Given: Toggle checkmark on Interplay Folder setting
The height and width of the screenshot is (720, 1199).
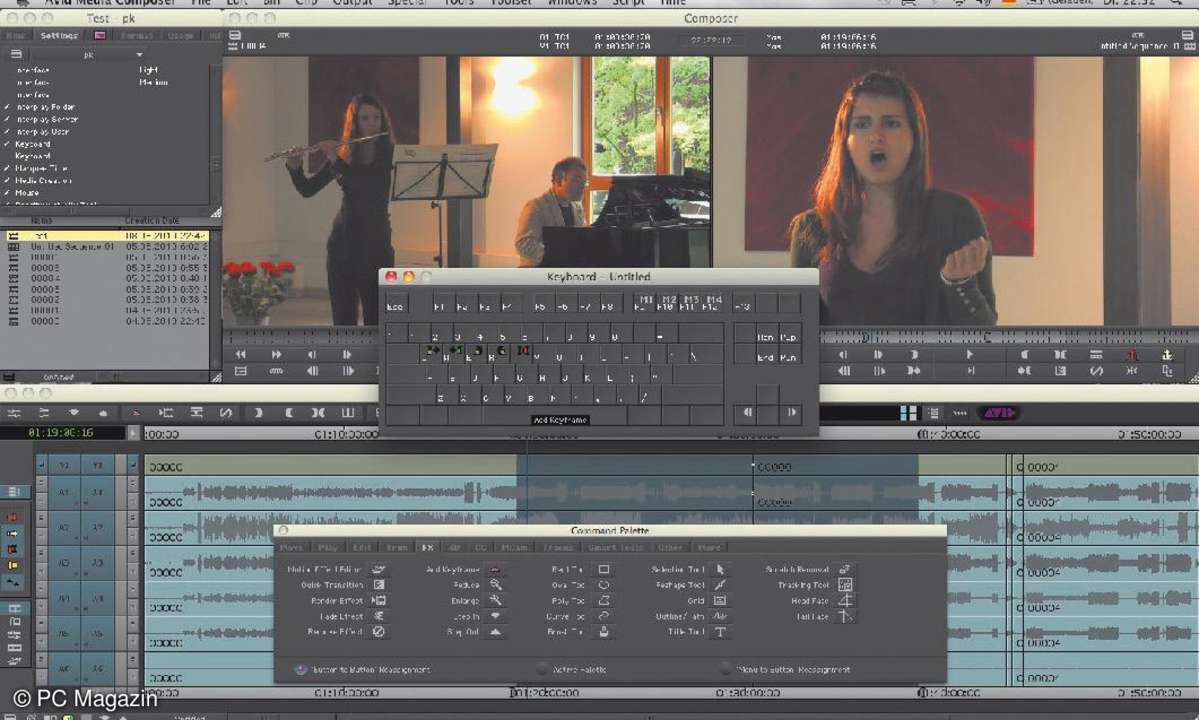Looking at the screenshot, I should [7, 107].
